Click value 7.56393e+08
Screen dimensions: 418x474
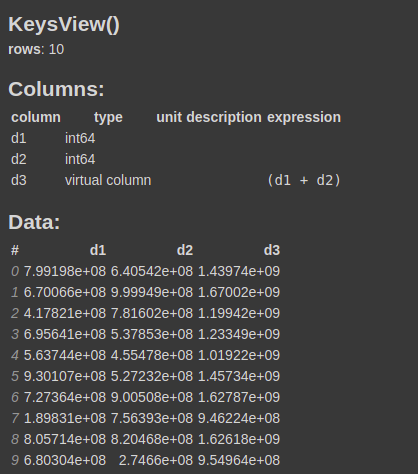pyautogui.click(x=152, y=418)
